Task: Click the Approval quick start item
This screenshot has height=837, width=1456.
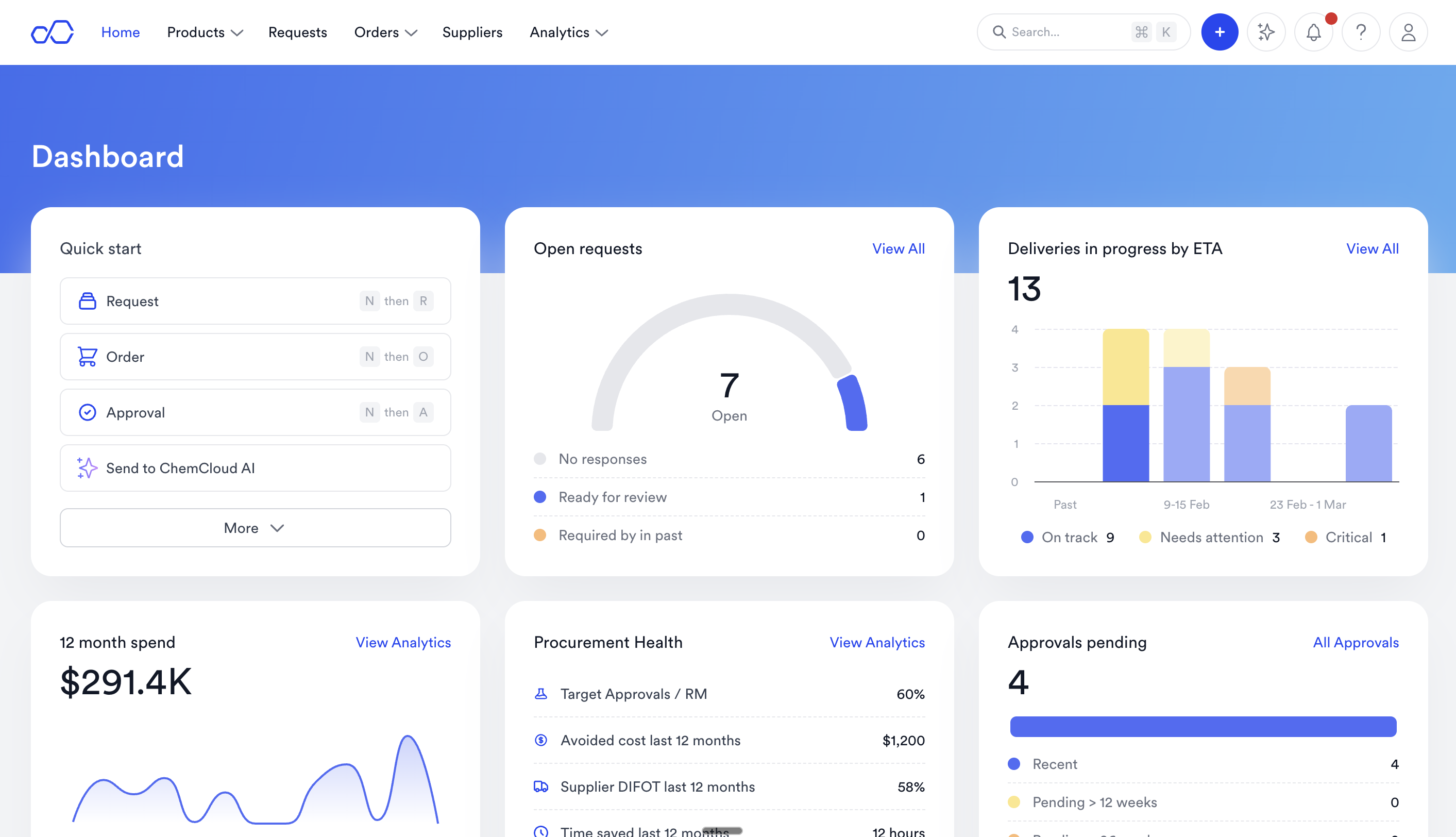Action: (x=255, y=412)
